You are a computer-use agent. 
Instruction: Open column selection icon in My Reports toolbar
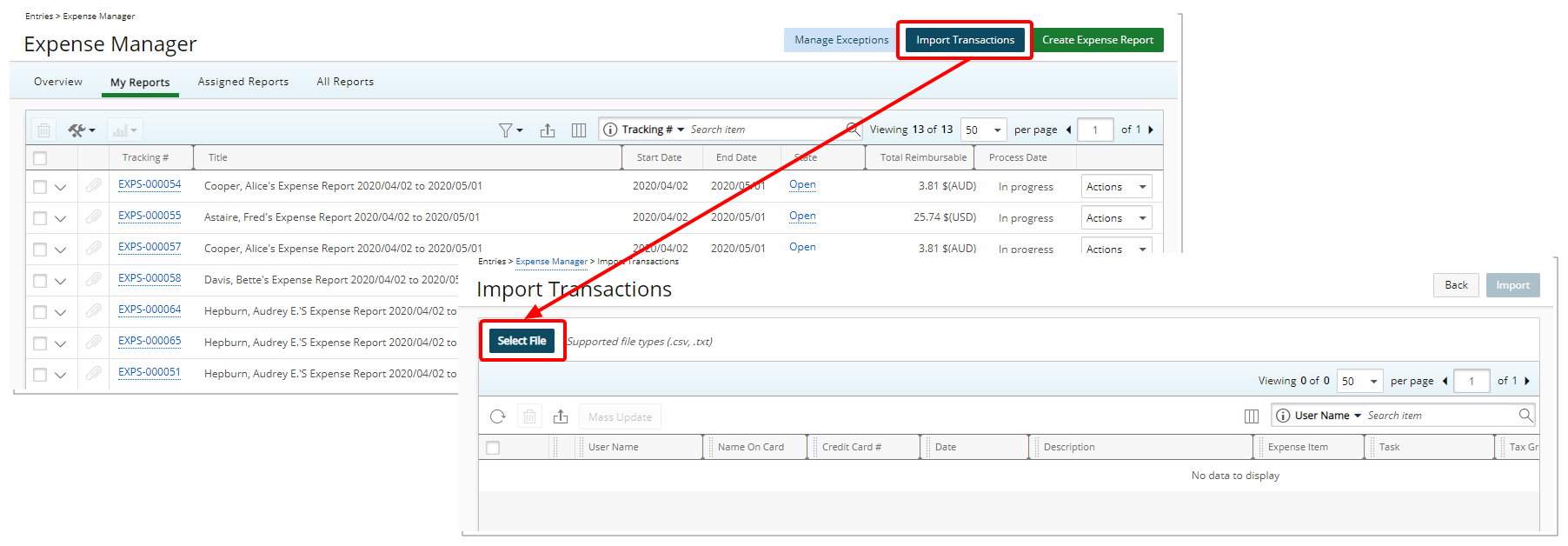(579, 130)
